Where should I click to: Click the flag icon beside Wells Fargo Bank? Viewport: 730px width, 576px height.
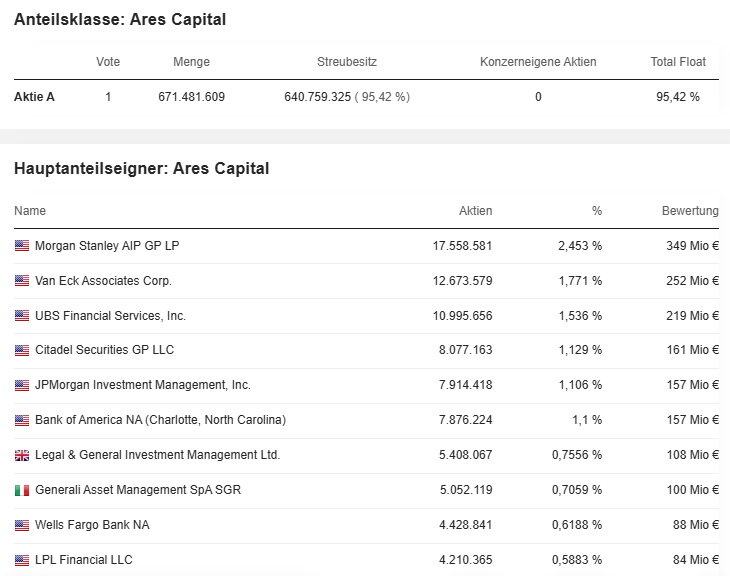(x=22, y=525)
